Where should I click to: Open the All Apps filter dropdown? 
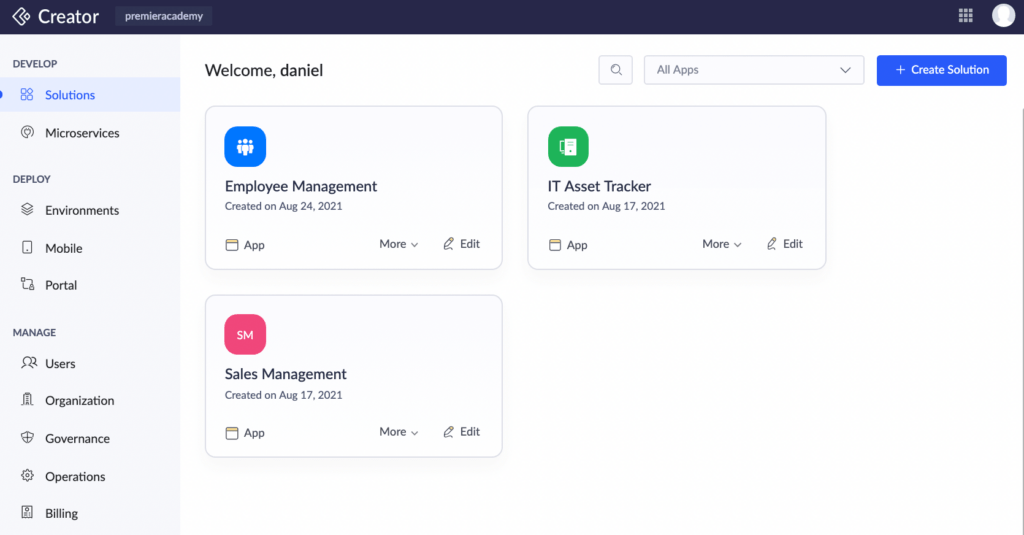click(x=753, y=70)
